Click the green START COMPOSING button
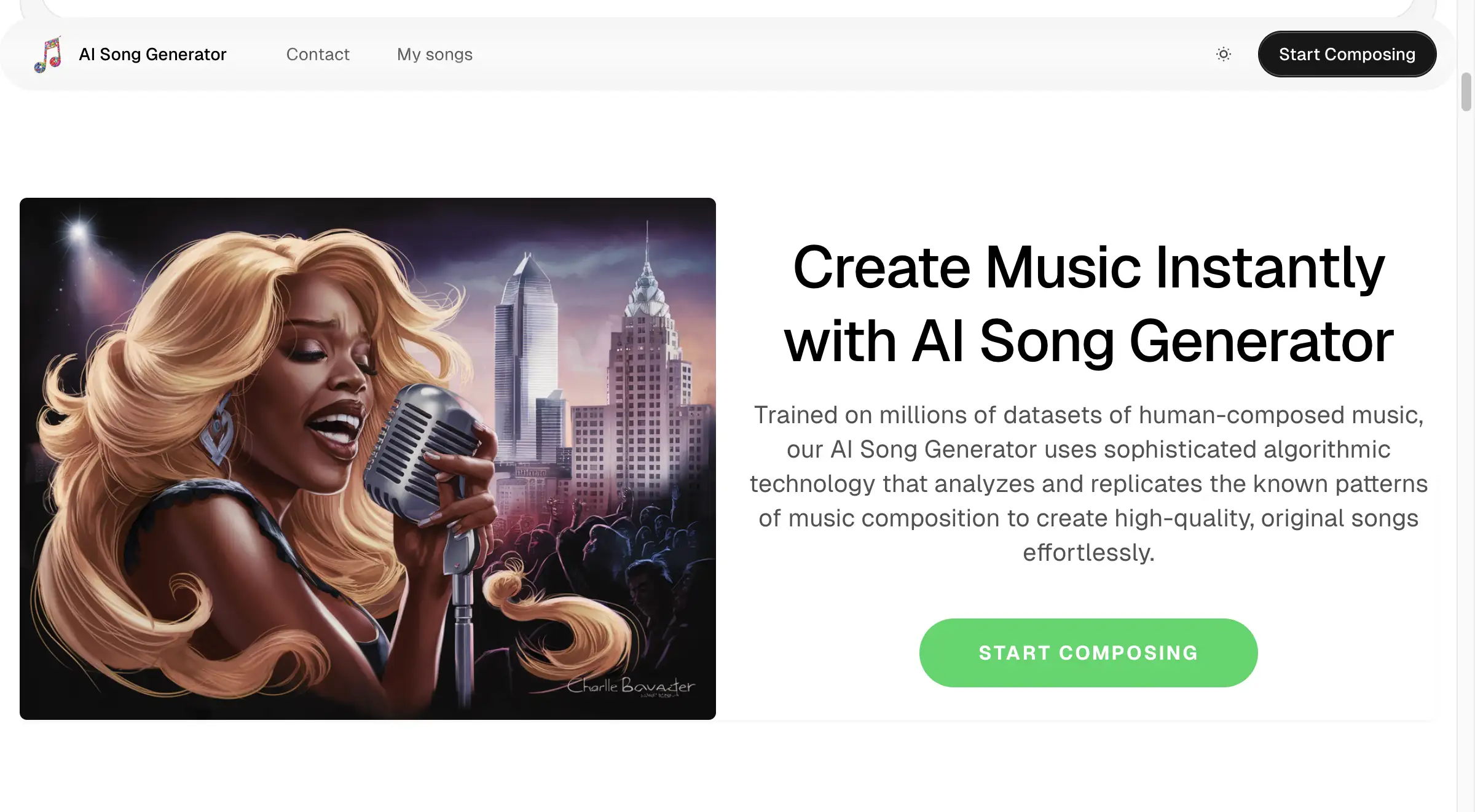 (x=1088, y=652)
